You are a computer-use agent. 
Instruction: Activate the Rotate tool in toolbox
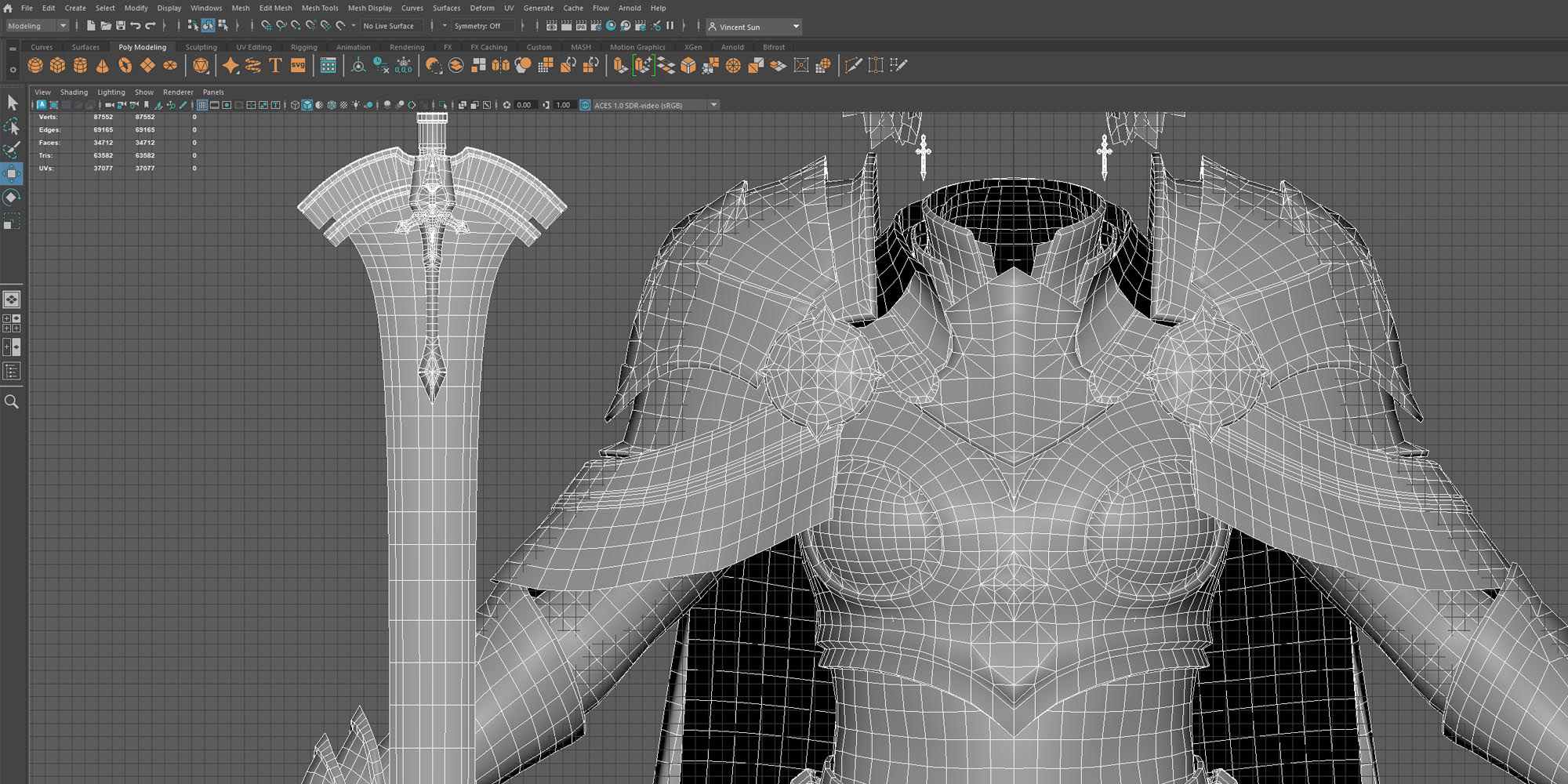tap(12, 198)
